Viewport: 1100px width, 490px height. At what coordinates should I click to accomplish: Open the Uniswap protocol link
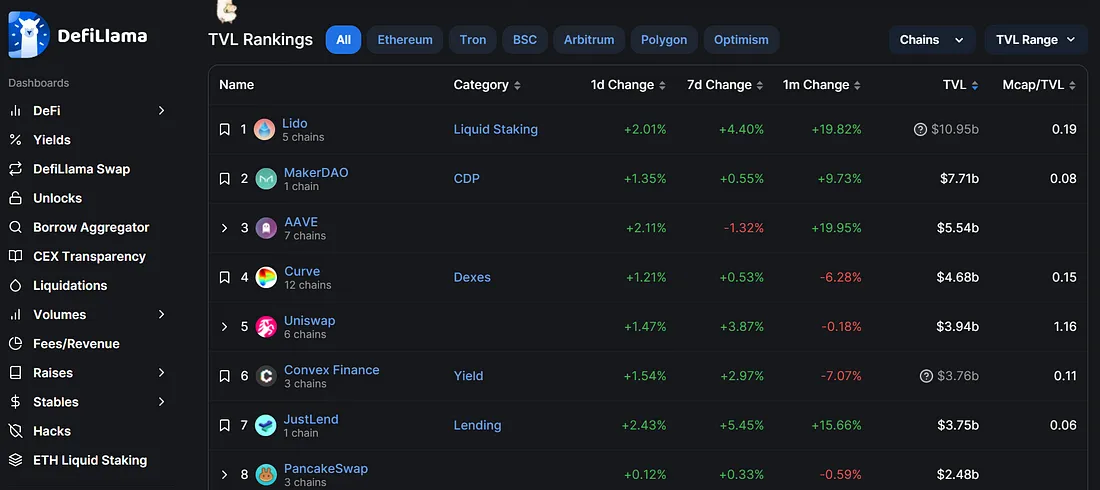[309, 321]
